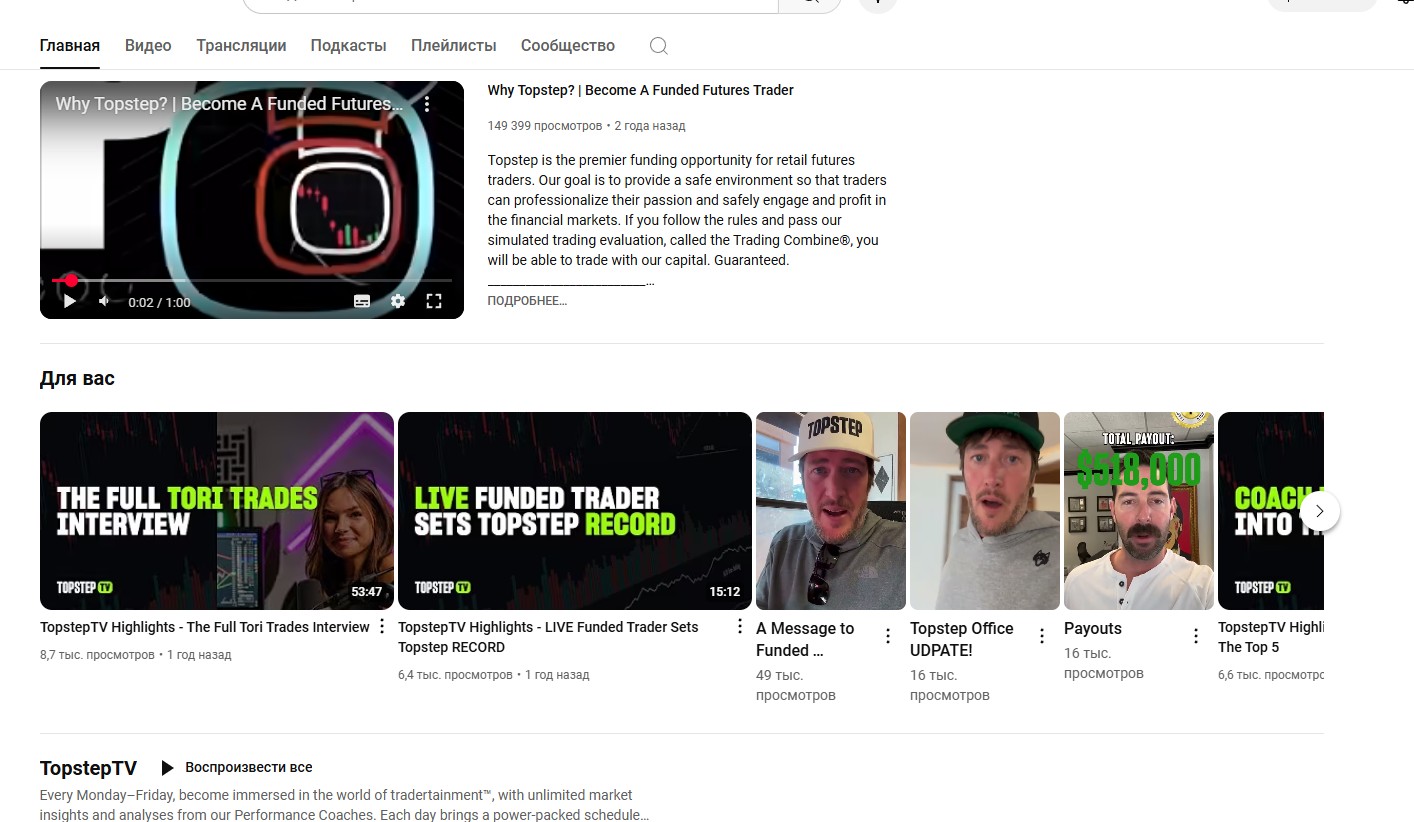Open title TopstepTV Highlights - LIVE Funded Trader Sets
Viewport: 1414px width, 822px height.
(548, 637)
